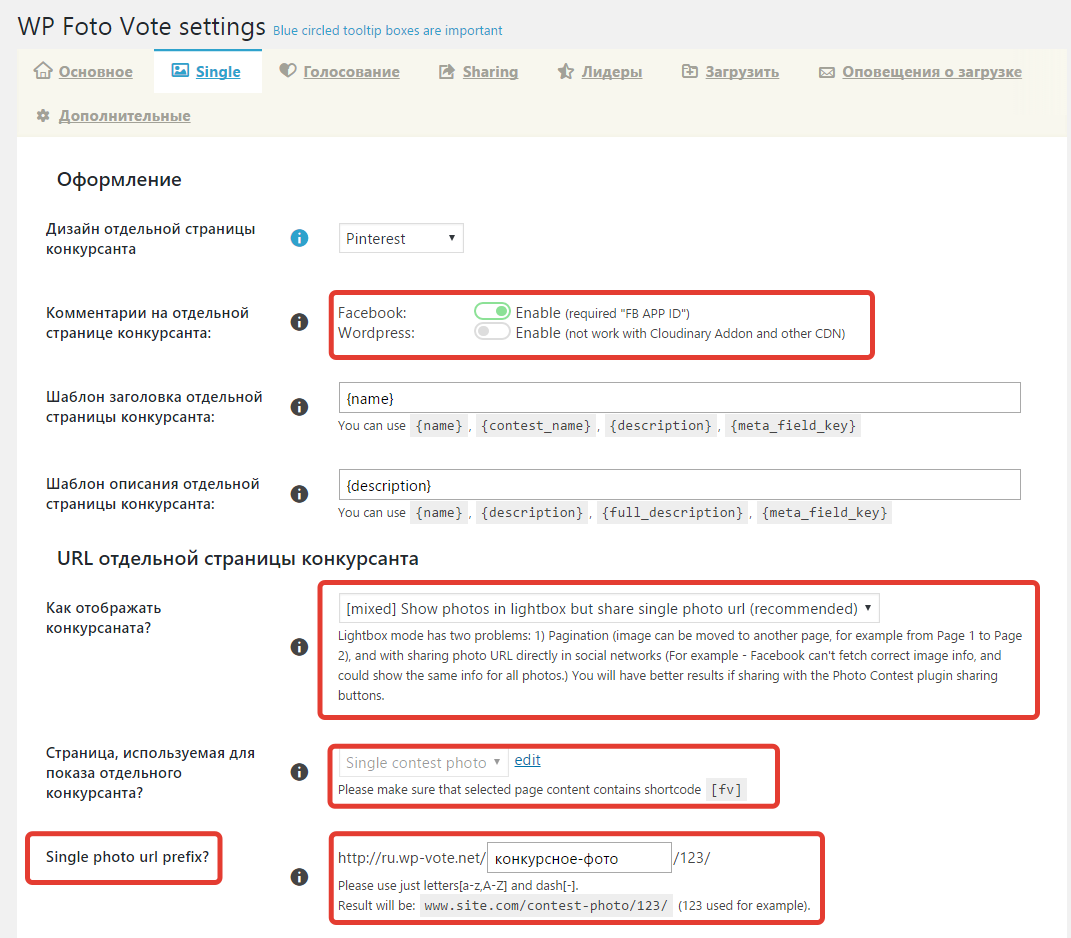Disable the Facebook comments toggle
1071x938 pixels.
(492, 312)
